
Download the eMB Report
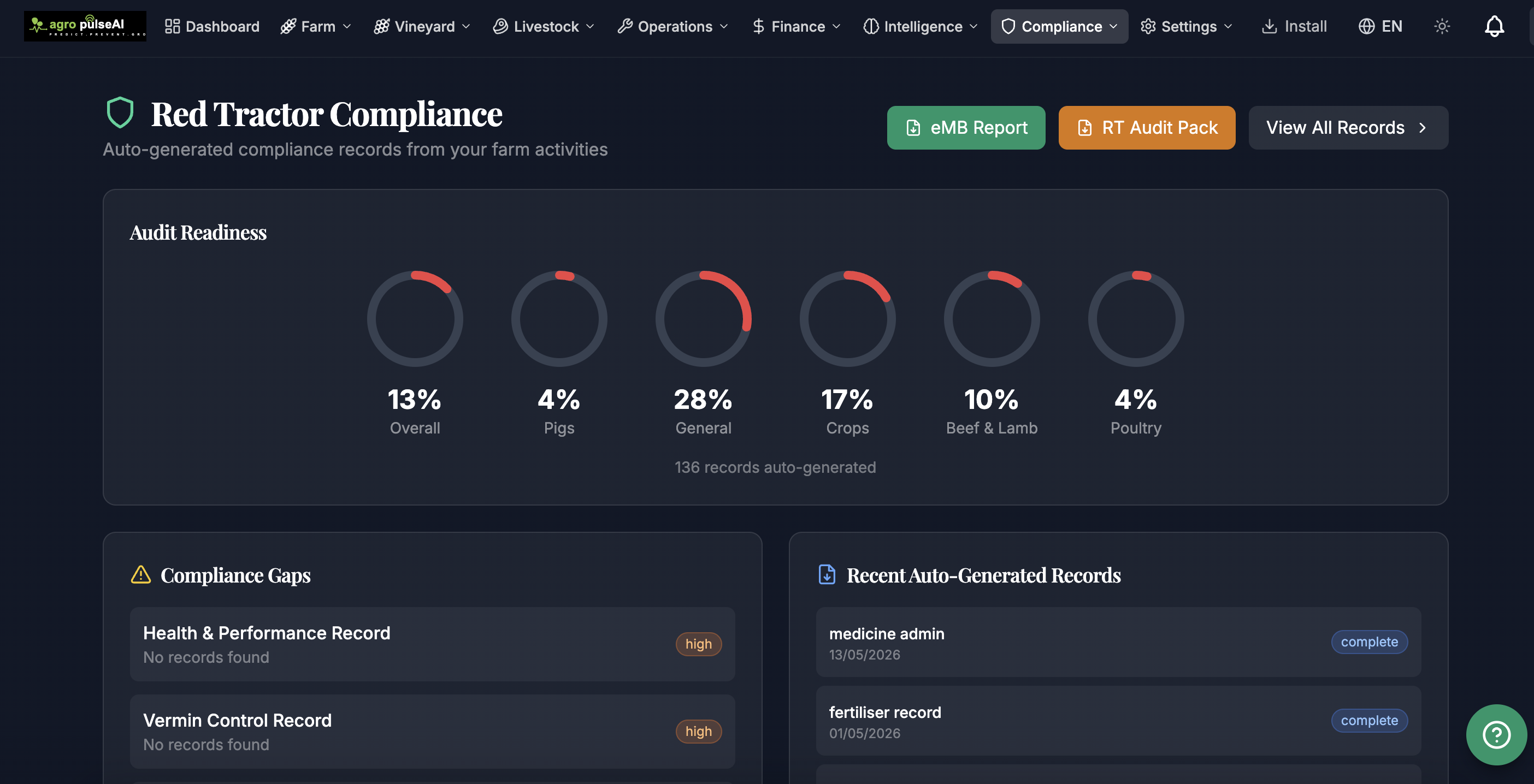coord(966,127)
